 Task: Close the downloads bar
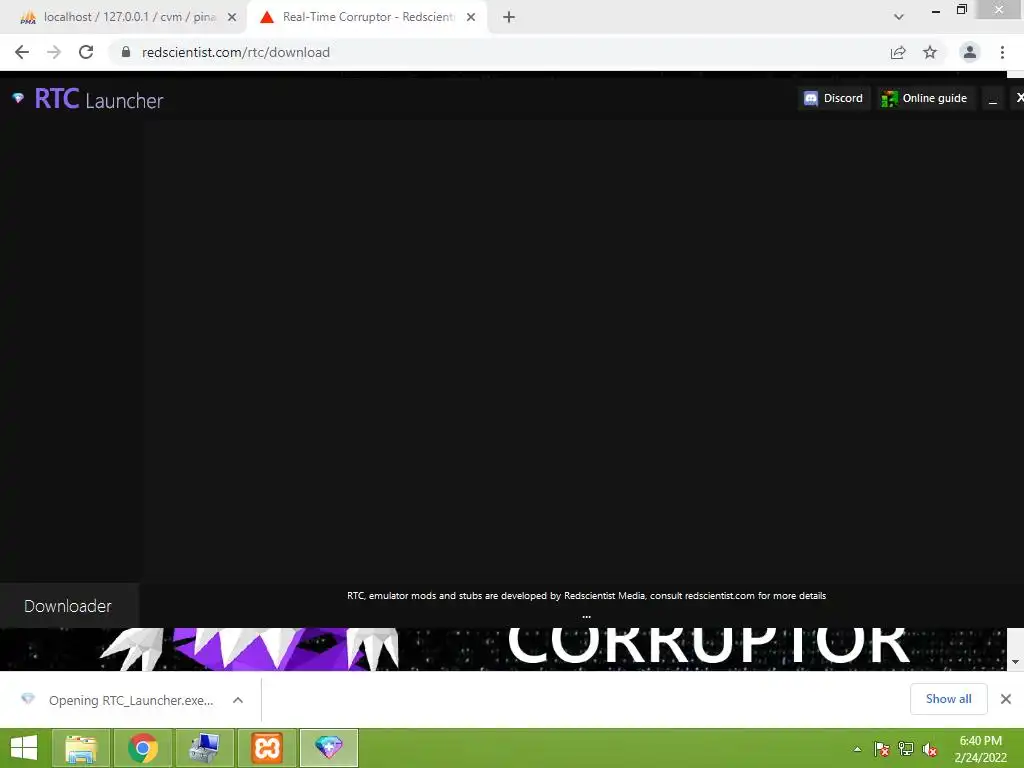[x=1006, y=699]
